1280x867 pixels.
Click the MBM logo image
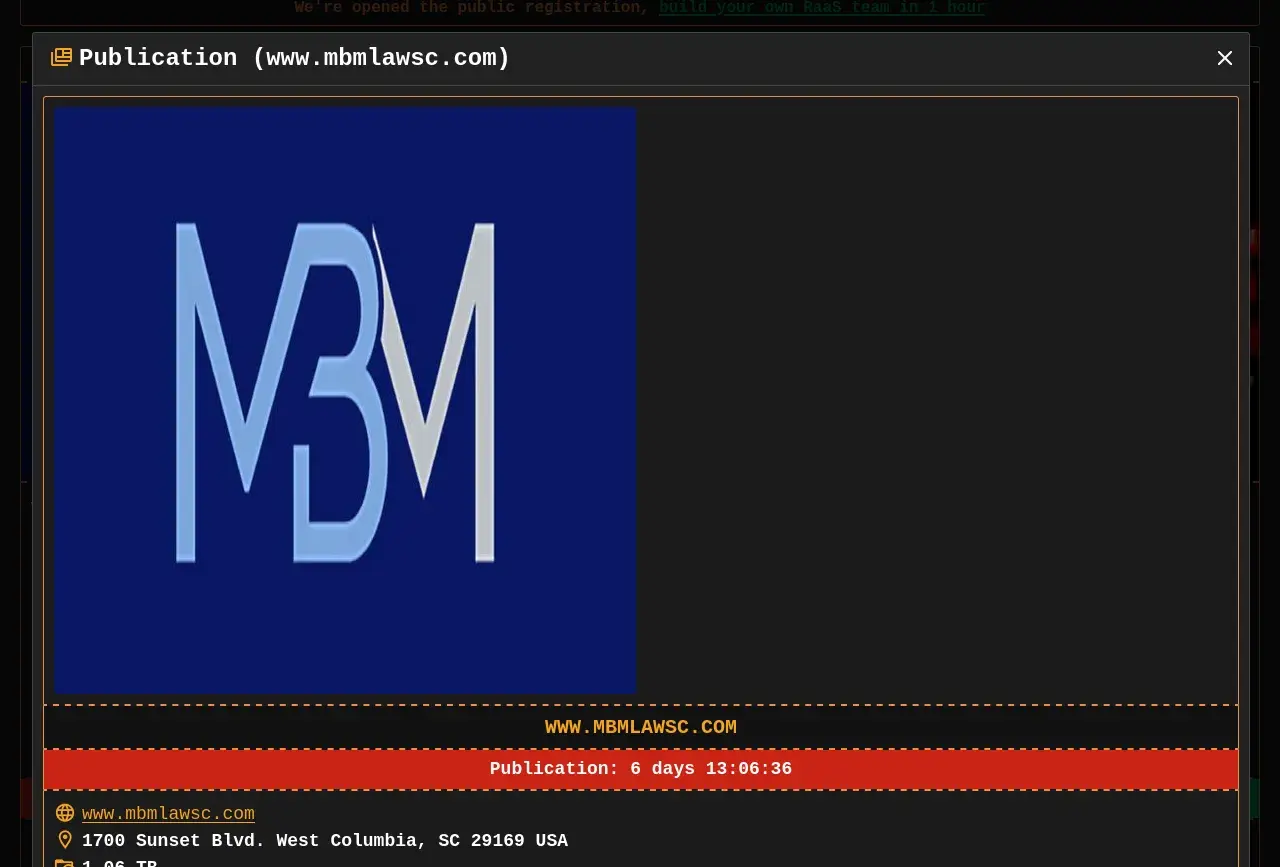345,400
